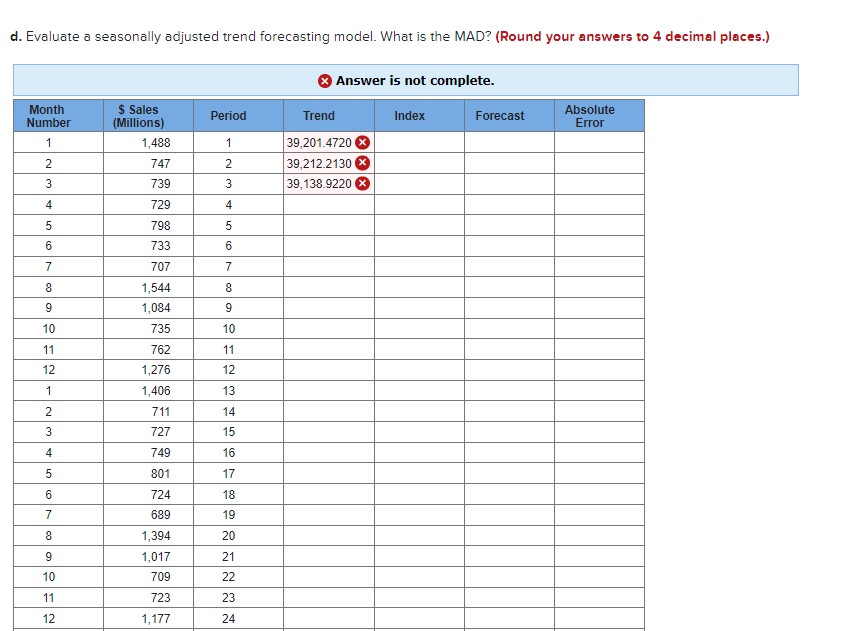Click the Absolute Error cell for period 4
Viewport: 843px width, 631px height.
coord(599,205)
